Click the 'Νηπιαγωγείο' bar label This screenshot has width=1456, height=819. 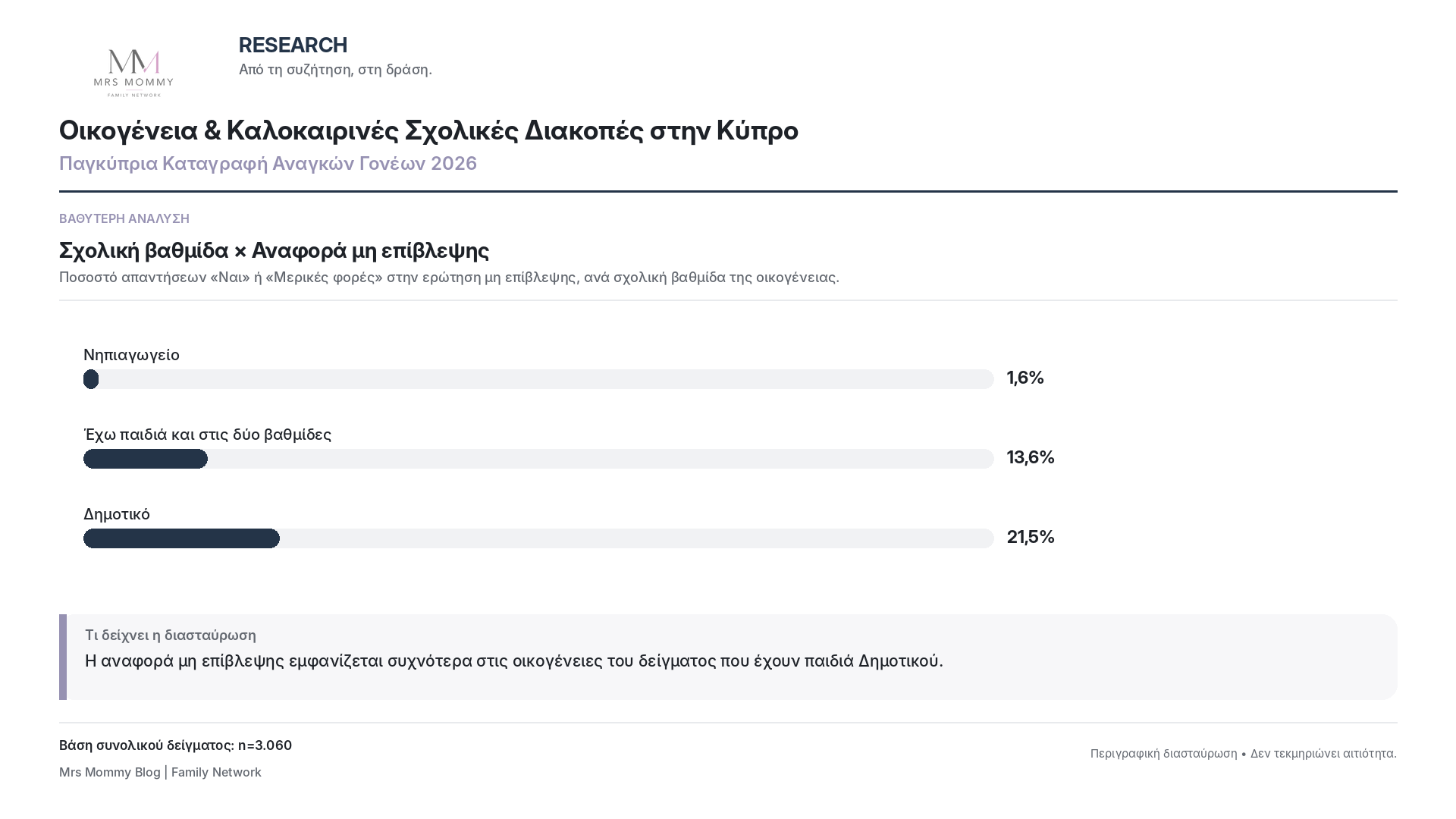pos(131,355)
